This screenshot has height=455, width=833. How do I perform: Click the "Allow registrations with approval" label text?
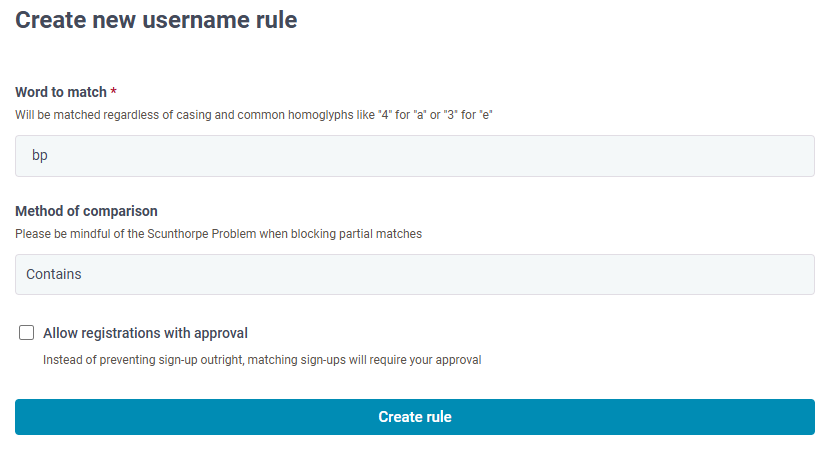[x=145, y=333]
